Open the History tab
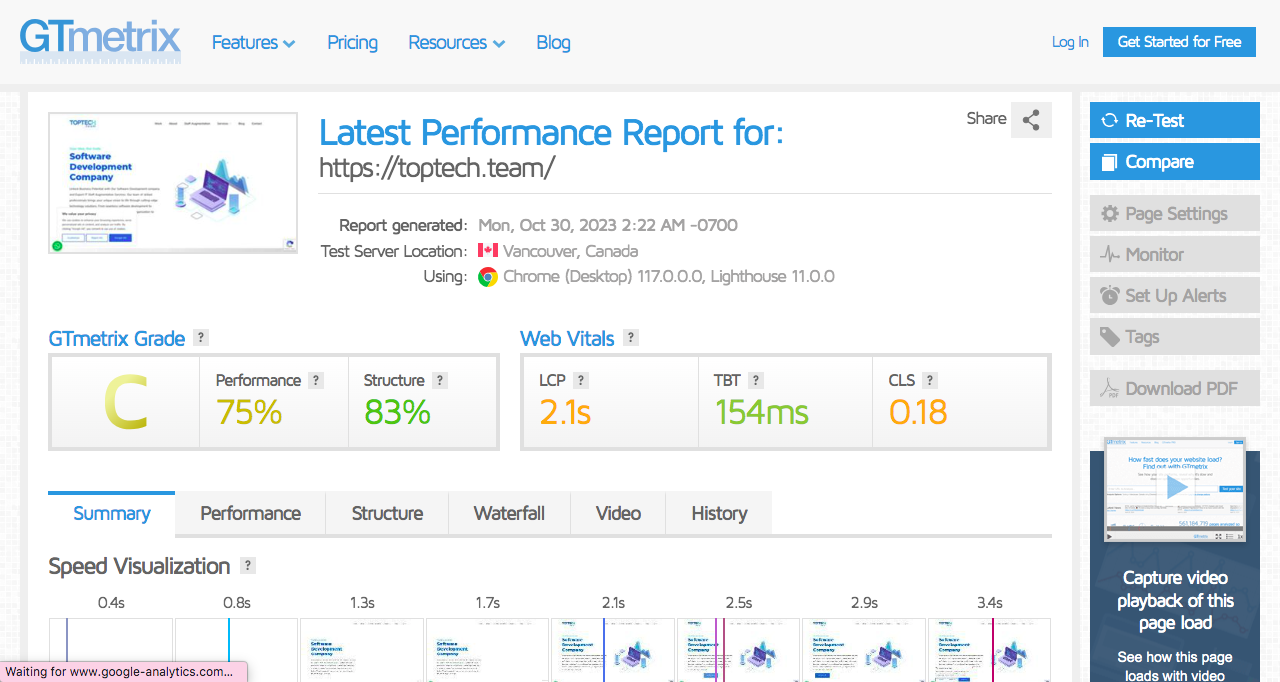This screenshot has width=1280, height=682. (719, 513)
